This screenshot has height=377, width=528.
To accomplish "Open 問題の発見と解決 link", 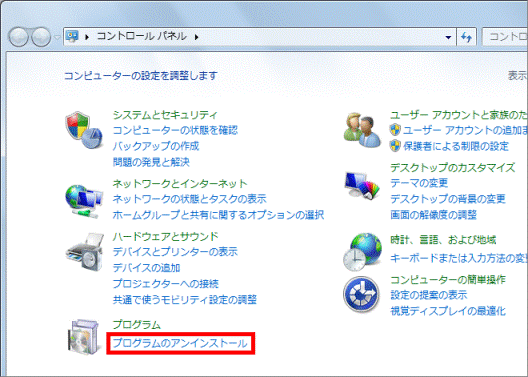I will (x=151, y=162).
